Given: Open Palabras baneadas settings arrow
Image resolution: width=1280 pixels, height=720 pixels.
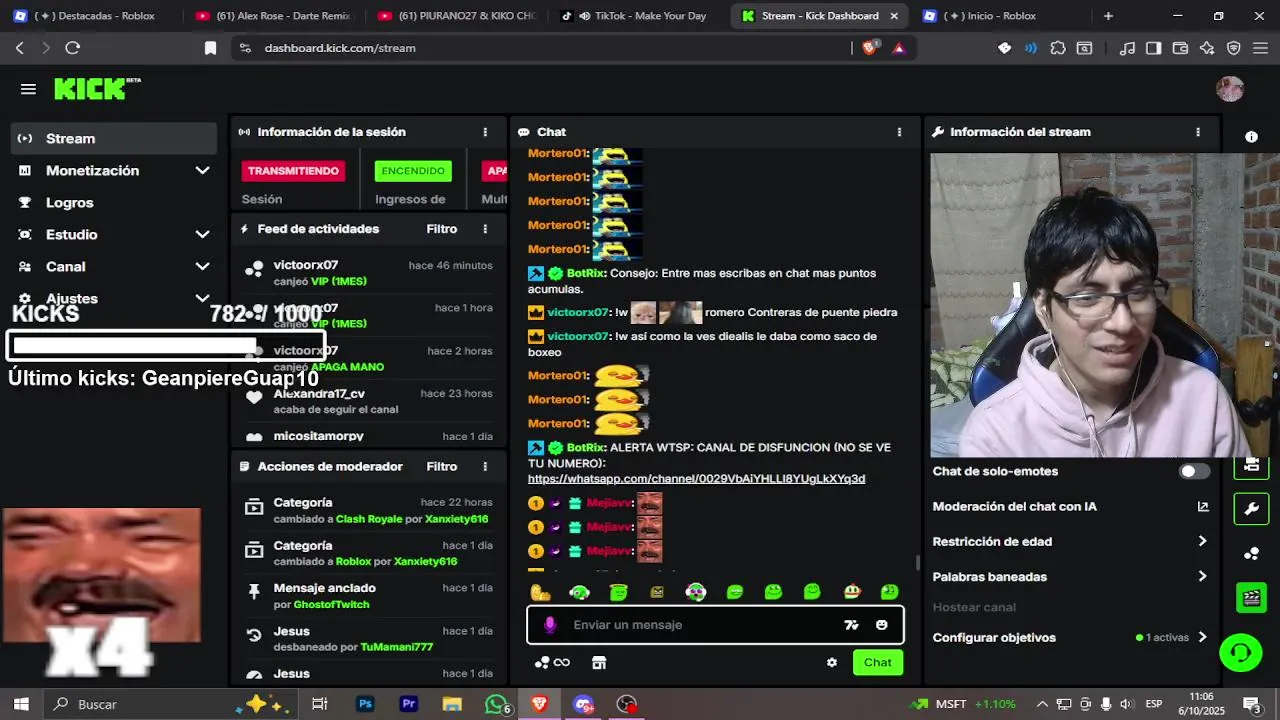Looking at the screenshot, I should pos(1202,577).
